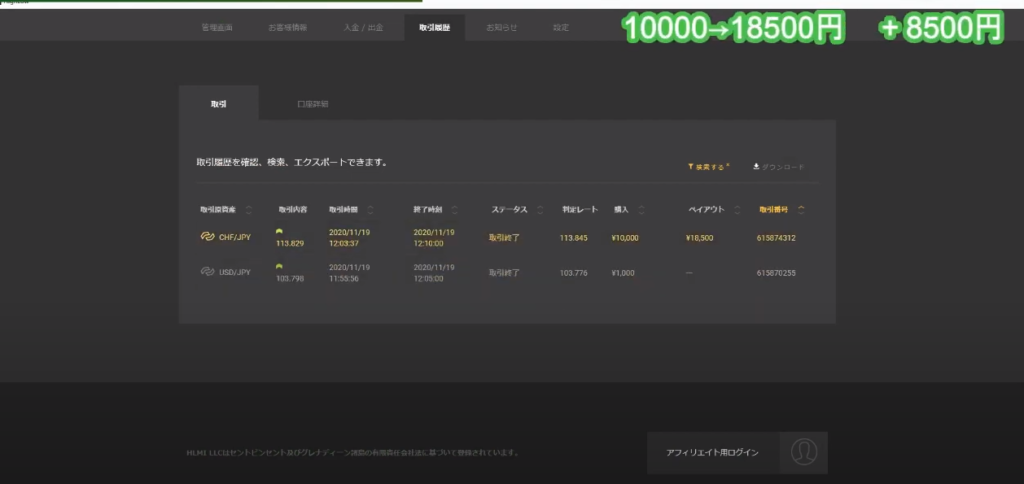Click end time 2020/11/19 12:10:00
The height and width of the screenshot is (484, 1024).
(434, 238)
